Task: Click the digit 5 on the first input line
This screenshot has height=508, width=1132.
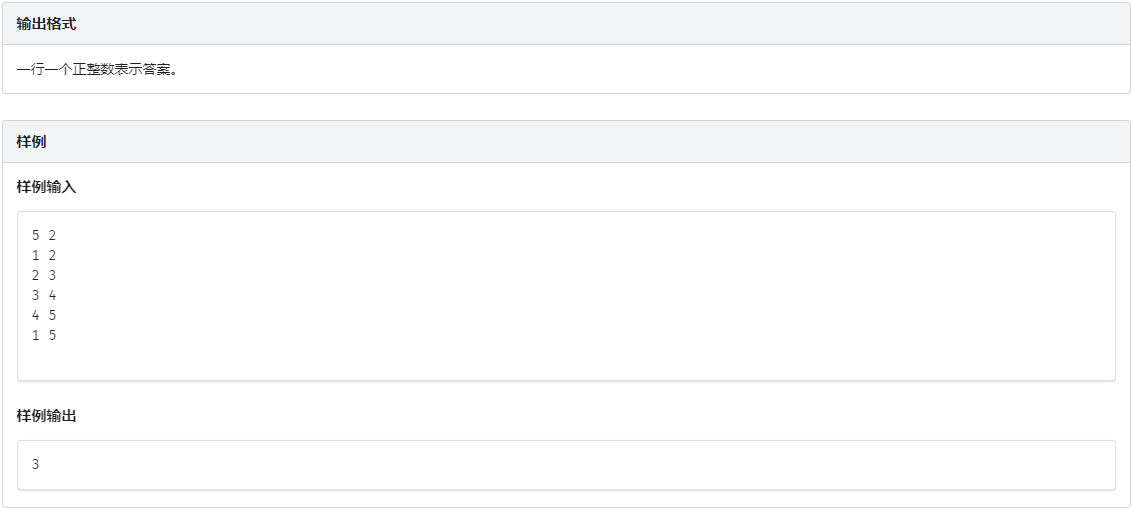Action: [x=36, y=235]
